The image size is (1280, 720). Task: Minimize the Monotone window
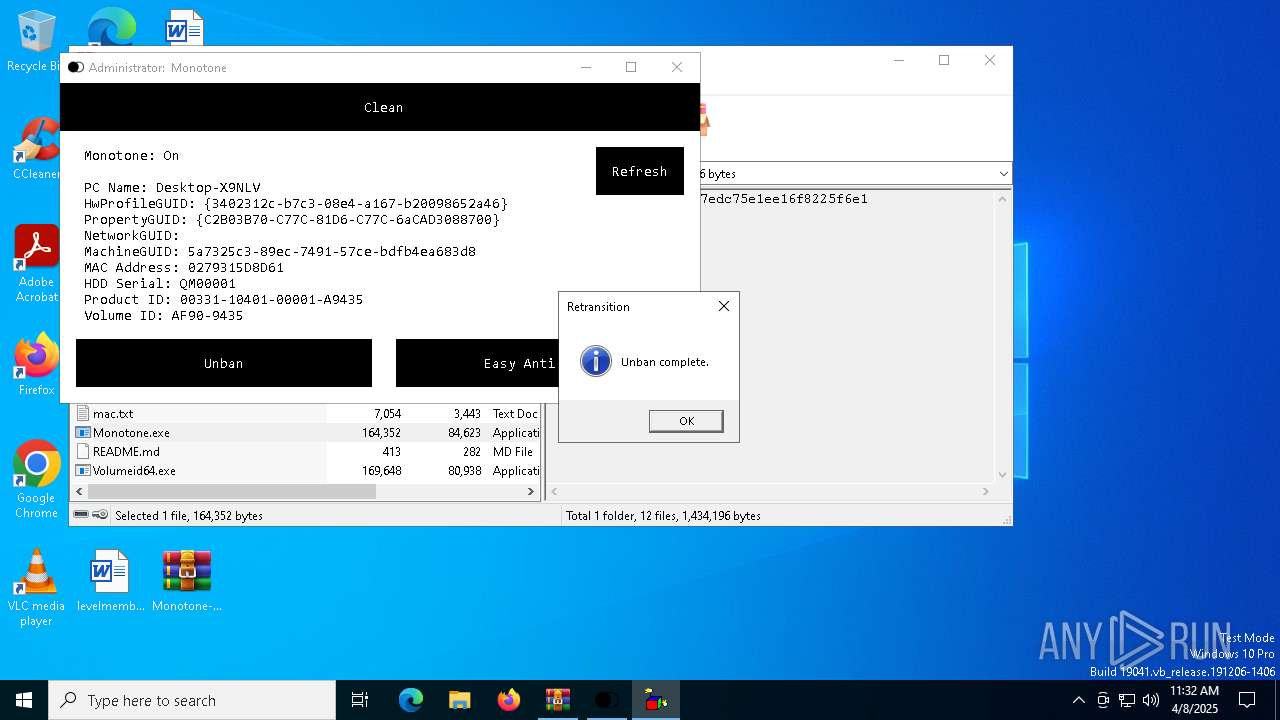(x=586, y=67)
